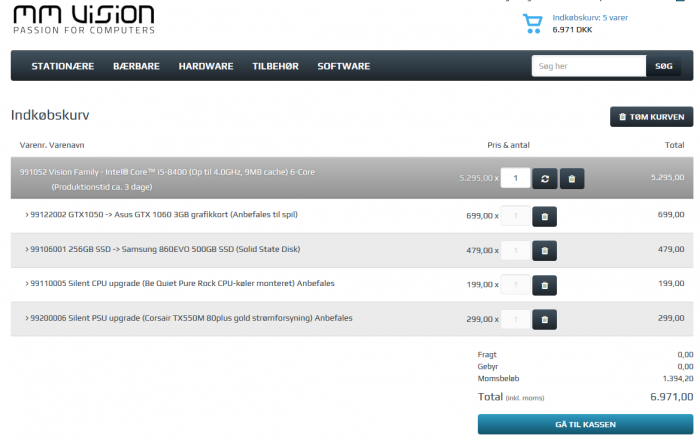Focus the Søg her search field
700x441 pixels.
(589, 66)
